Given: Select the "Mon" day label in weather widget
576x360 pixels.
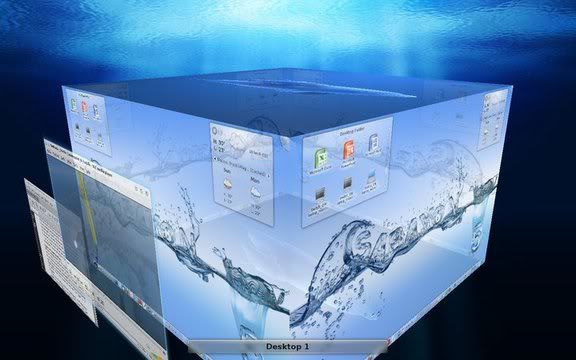Looking at the screenshot, I should click(x=255, y=180).
